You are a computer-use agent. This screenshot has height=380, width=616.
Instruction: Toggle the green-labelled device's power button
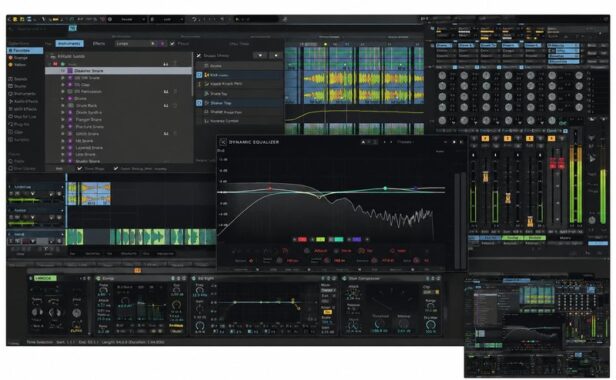31,278
